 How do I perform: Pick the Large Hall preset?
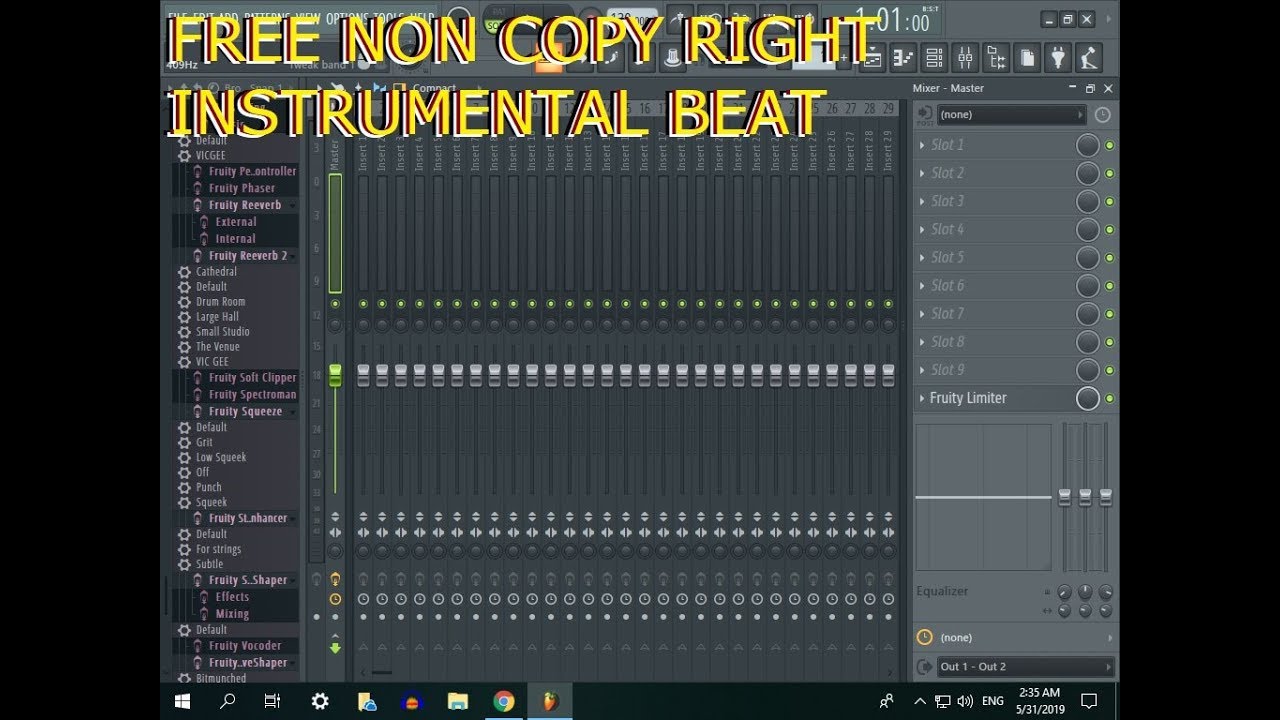(x=217, y=317)
